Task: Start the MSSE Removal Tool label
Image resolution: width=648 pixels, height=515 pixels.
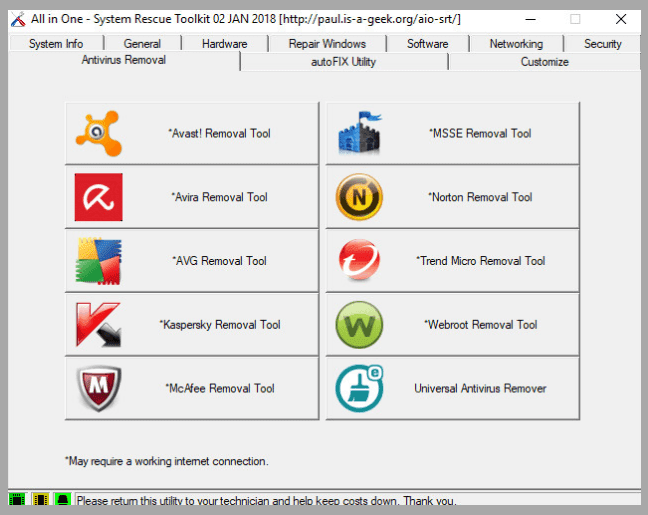Action: [480, 134]
